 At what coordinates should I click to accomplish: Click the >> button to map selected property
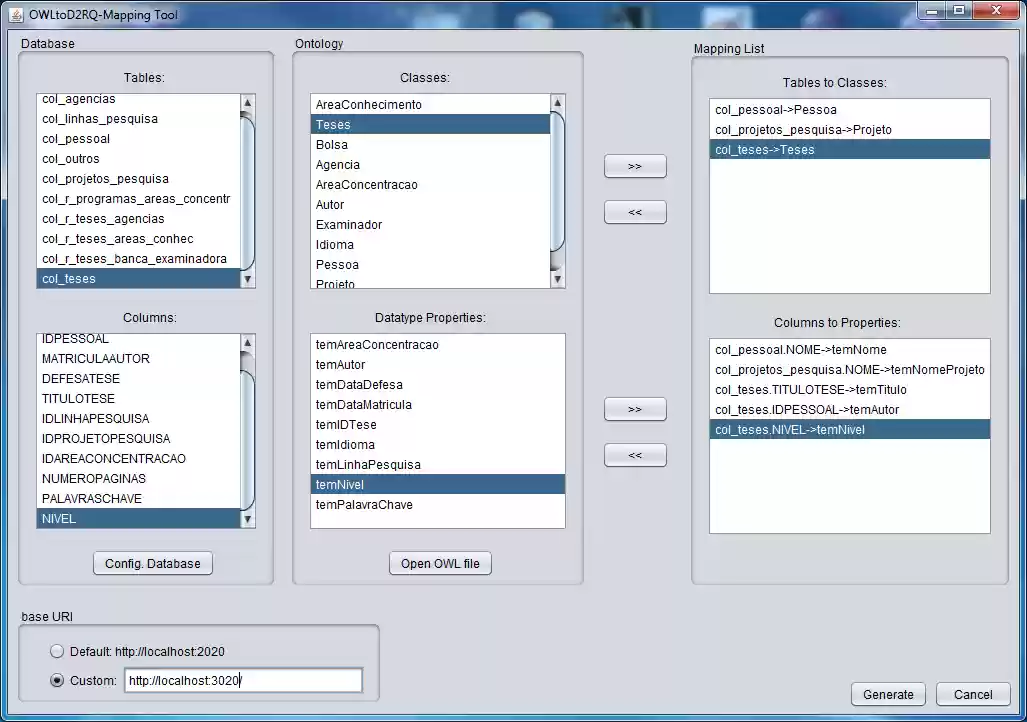point(634,409)
